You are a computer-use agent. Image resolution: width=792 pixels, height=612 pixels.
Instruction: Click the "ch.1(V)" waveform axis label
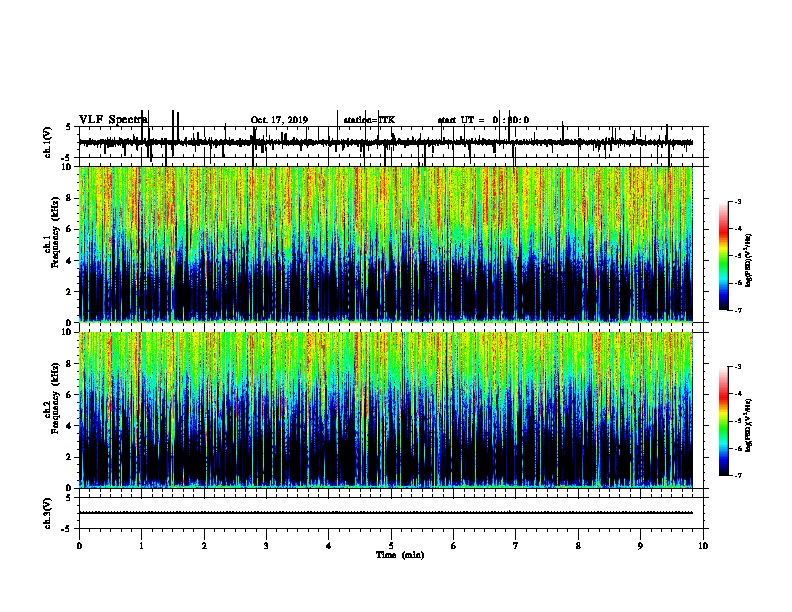[x=48, y=142]
